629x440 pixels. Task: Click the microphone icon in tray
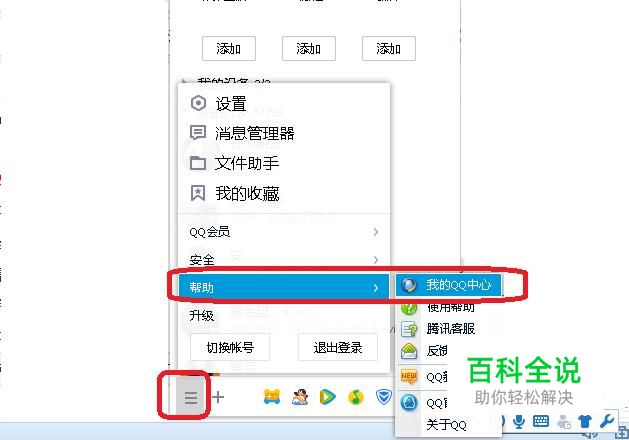coord(519,422)
